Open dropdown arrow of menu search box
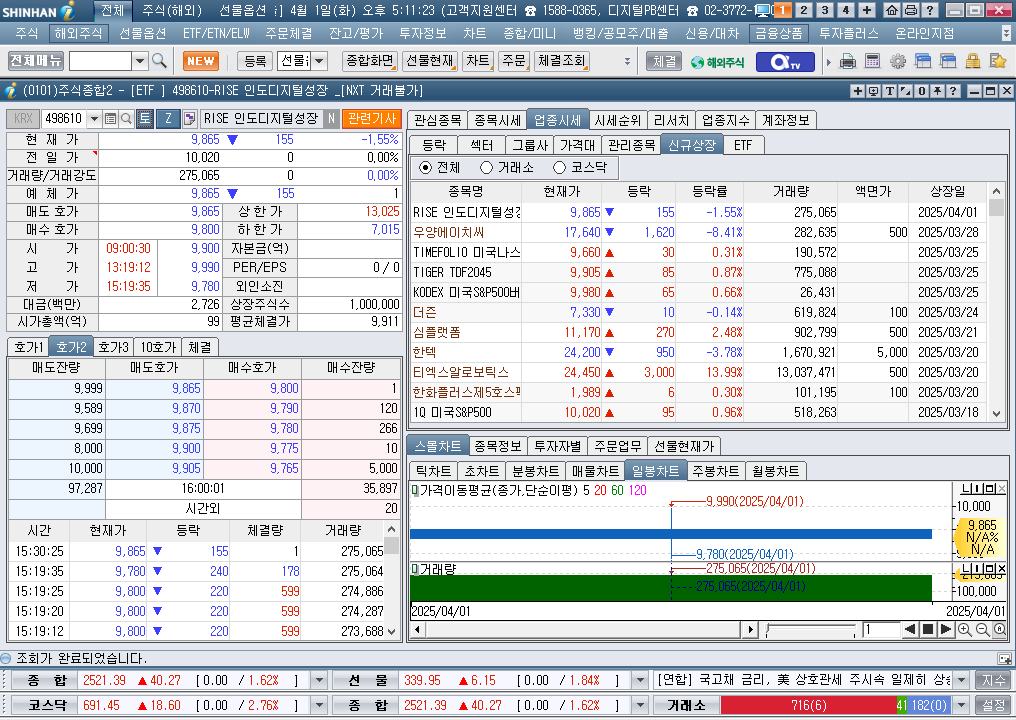This screenshot has height=720, width=1016. [140, 62]
